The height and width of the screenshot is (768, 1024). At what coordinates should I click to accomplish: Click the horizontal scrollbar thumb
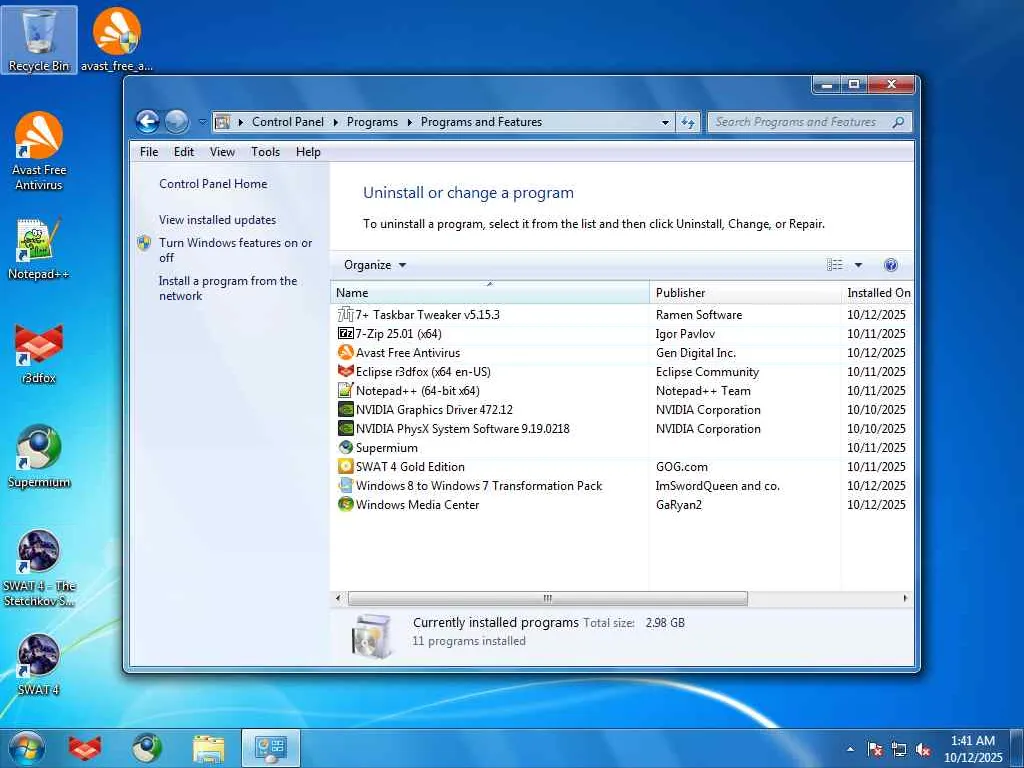tap(548, 598)
